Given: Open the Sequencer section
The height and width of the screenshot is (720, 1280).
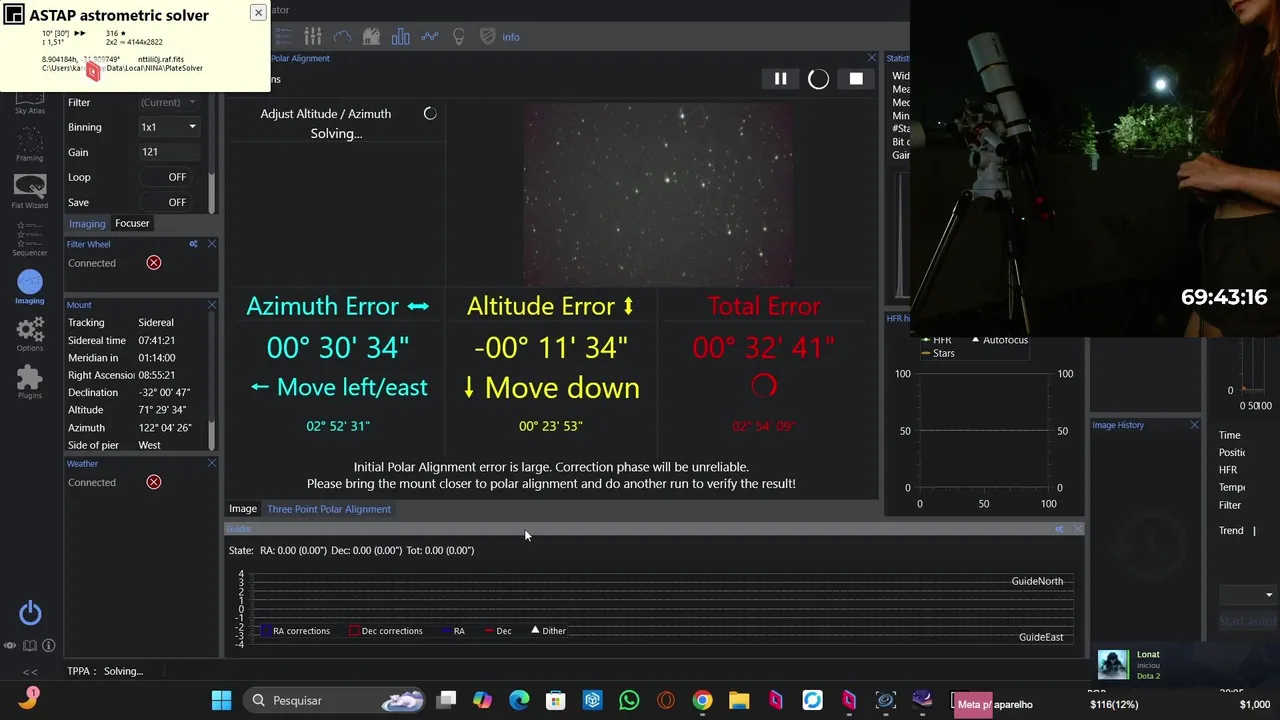Looking at the screenshot, I should (x=29, y=240).
